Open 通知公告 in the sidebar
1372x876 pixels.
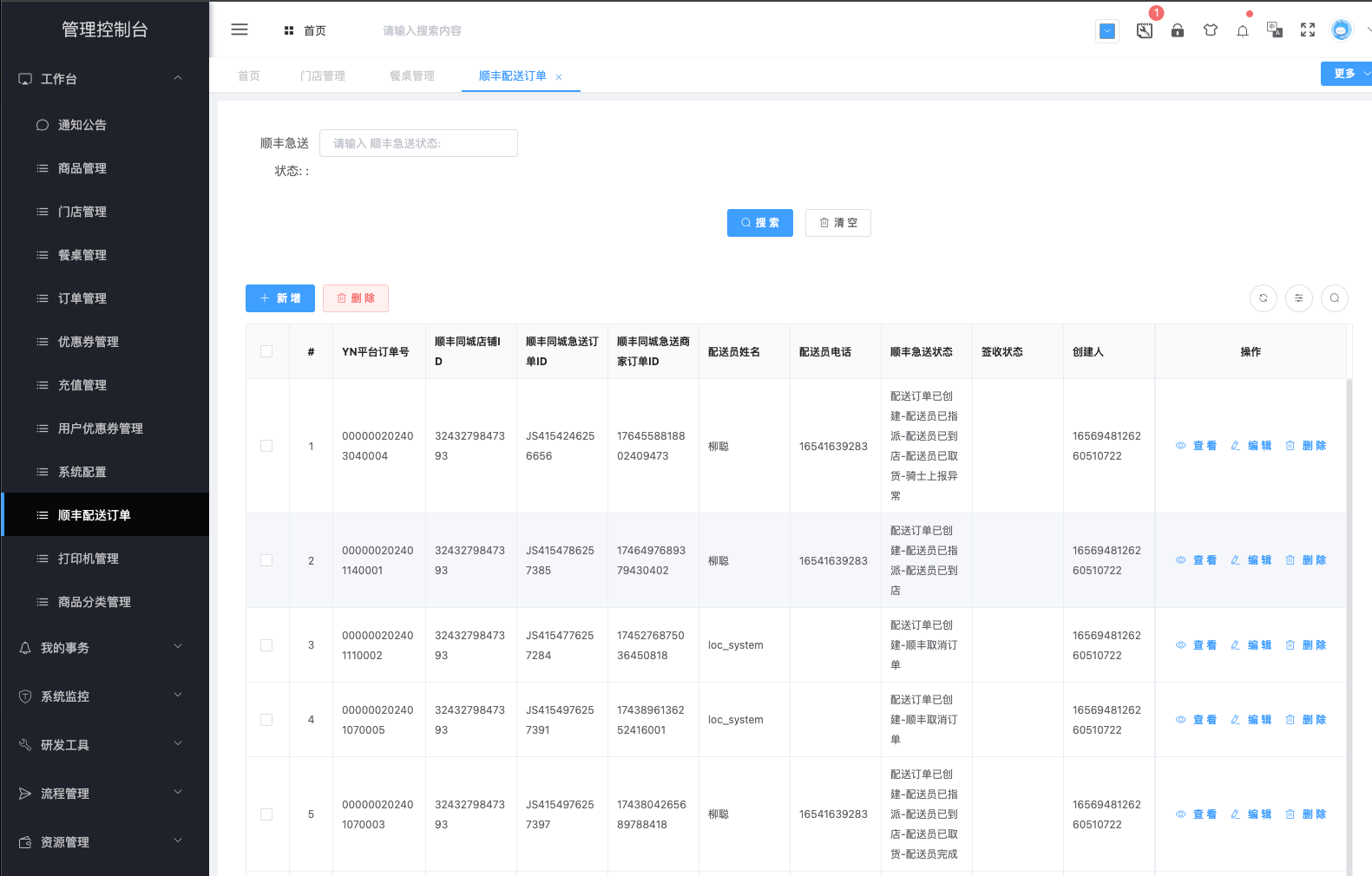coord(105,125)
